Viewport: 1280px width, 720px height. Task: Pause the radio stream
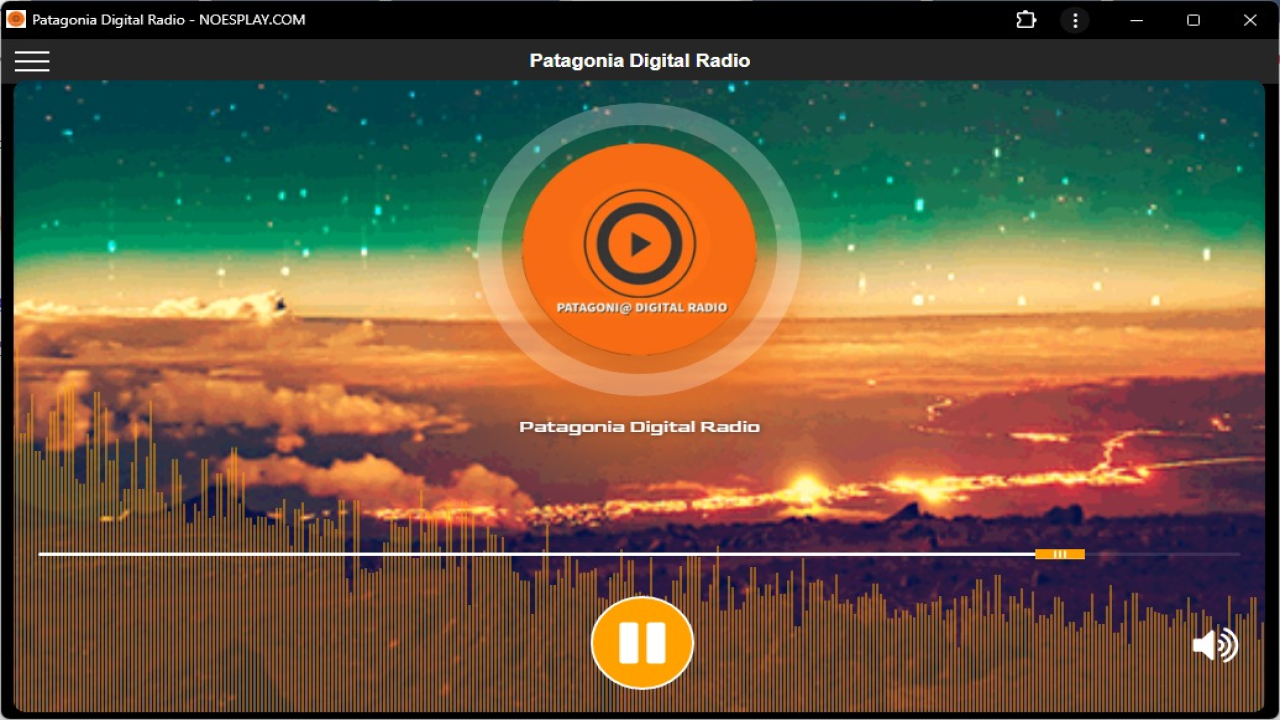point(642,643)
